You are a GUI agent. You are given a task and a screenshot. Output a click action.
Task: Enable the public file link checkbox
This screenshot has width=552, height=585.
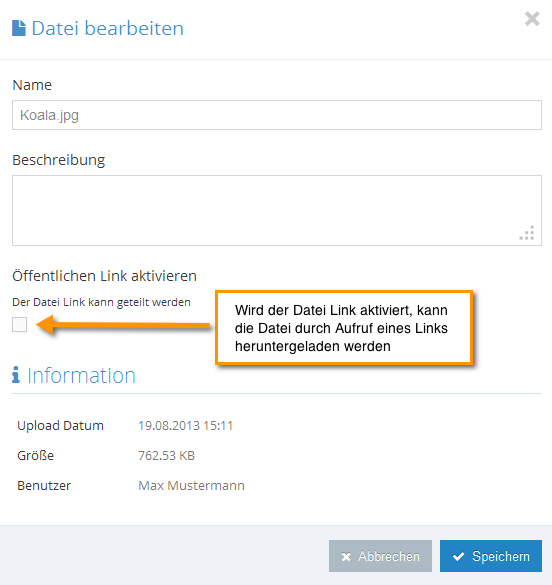tap(19, 324)
